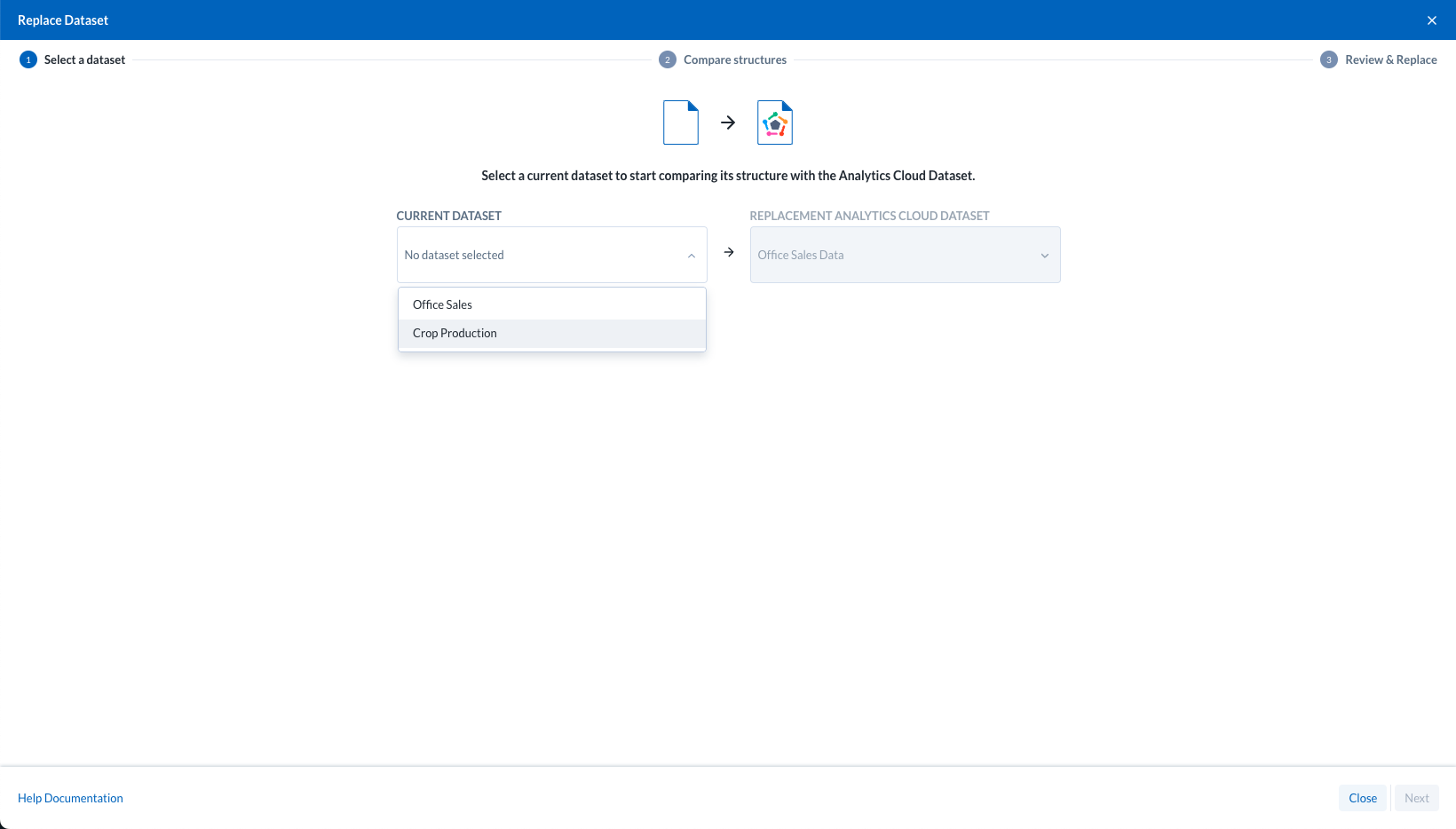
Task: Close the Replace Dataset dialog with X
Action: (1431, 20)
